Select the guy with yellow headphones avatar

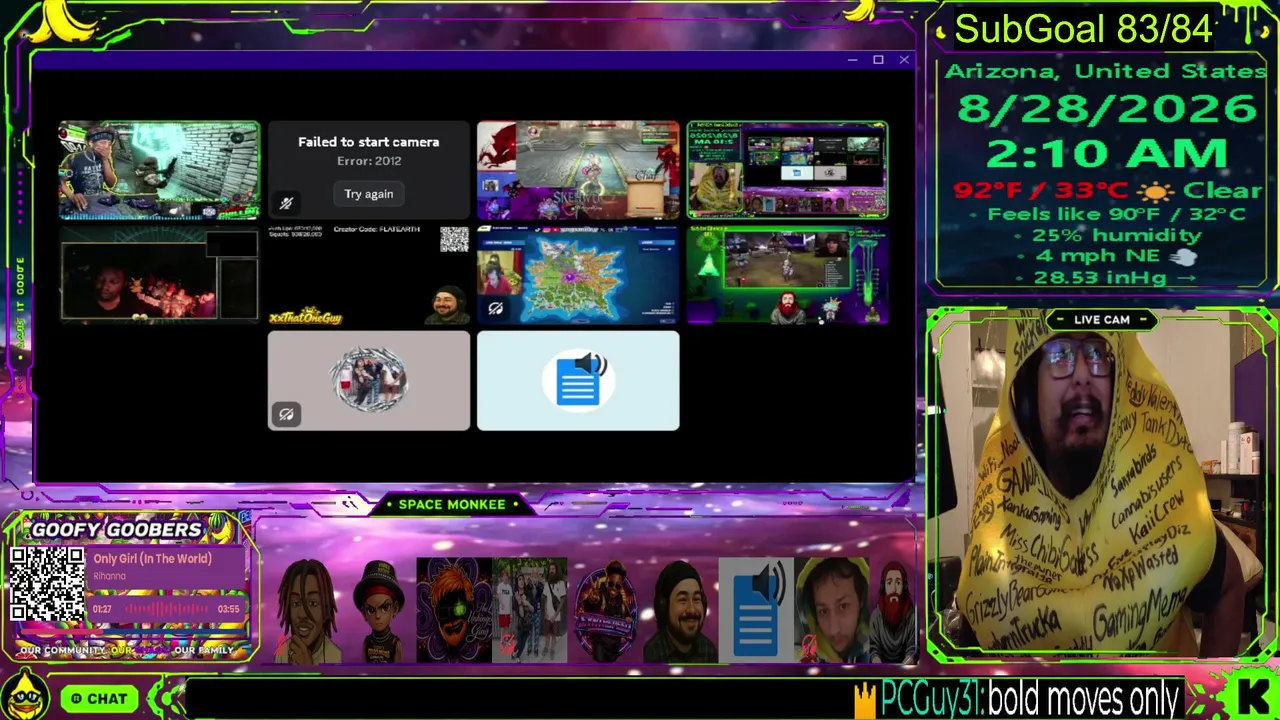click(x=832, y=611)
